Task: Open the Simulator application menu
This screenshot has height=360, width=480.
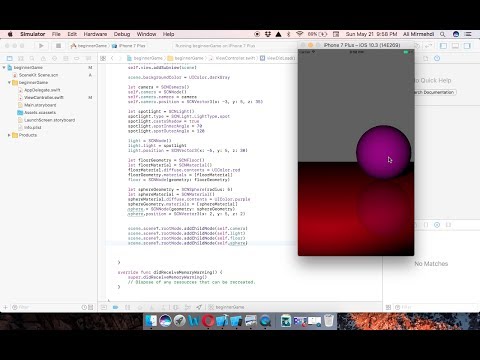Action: click(32, 34)
